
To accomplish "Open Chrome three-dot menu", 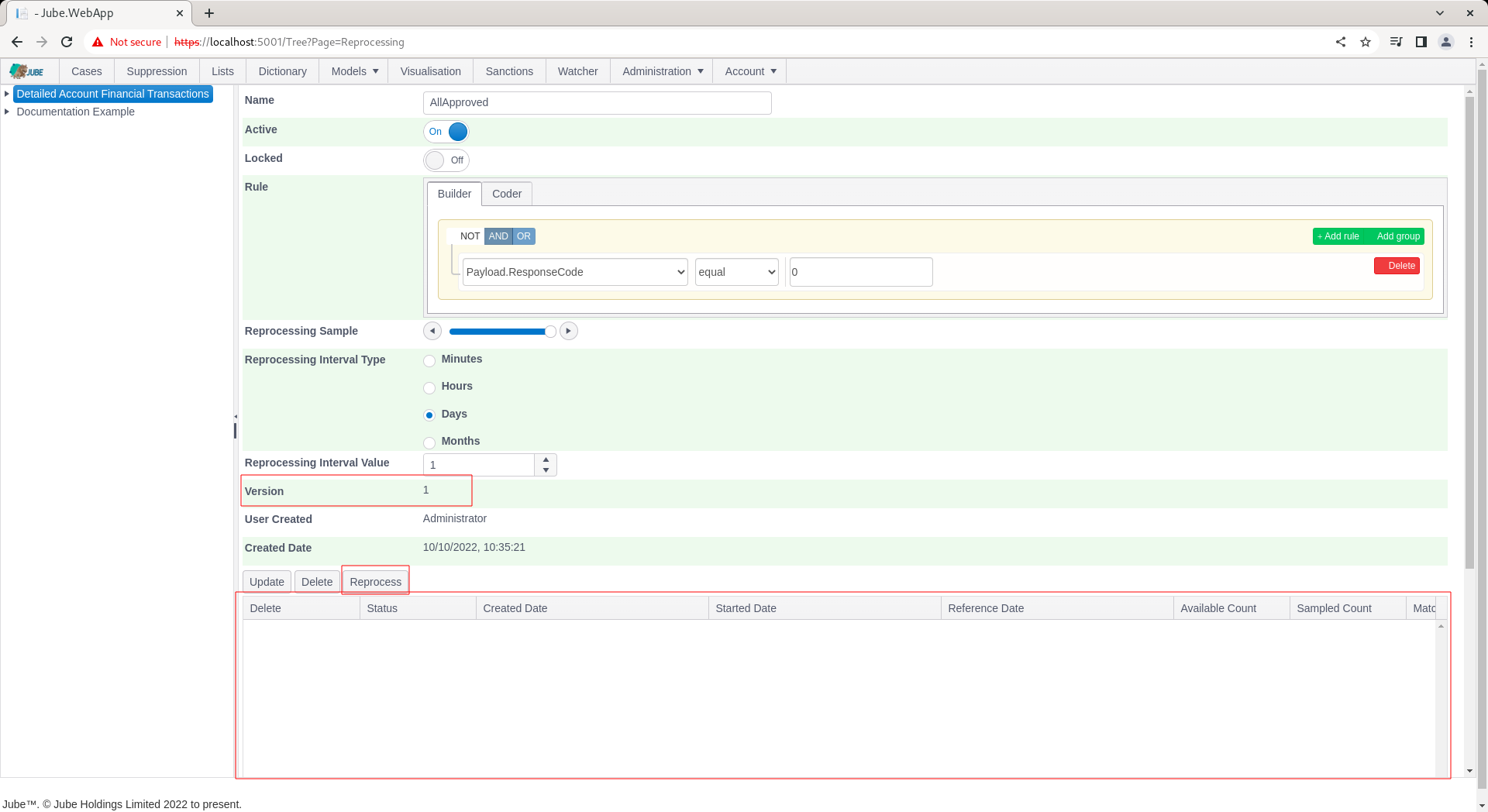I will tap(1471, 42).
